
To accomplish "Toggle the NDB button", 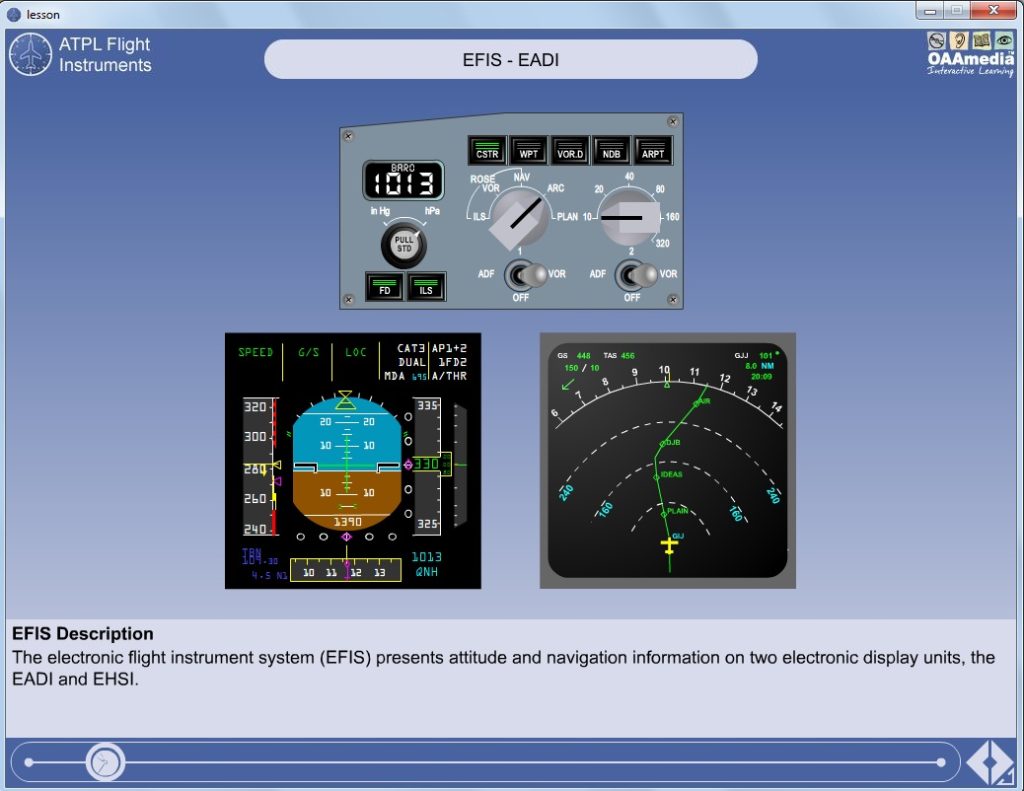I will [x=611, y=151].
